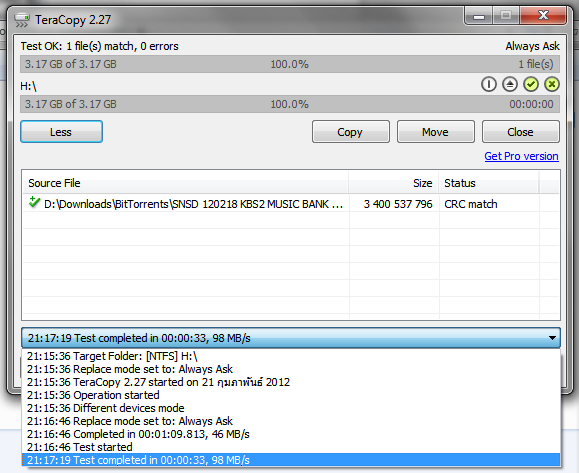Image resolution: width=579 pixels, height=473 pixels.
Task: Click the pause icon next to H:\
Action: (x=489, y=84)
